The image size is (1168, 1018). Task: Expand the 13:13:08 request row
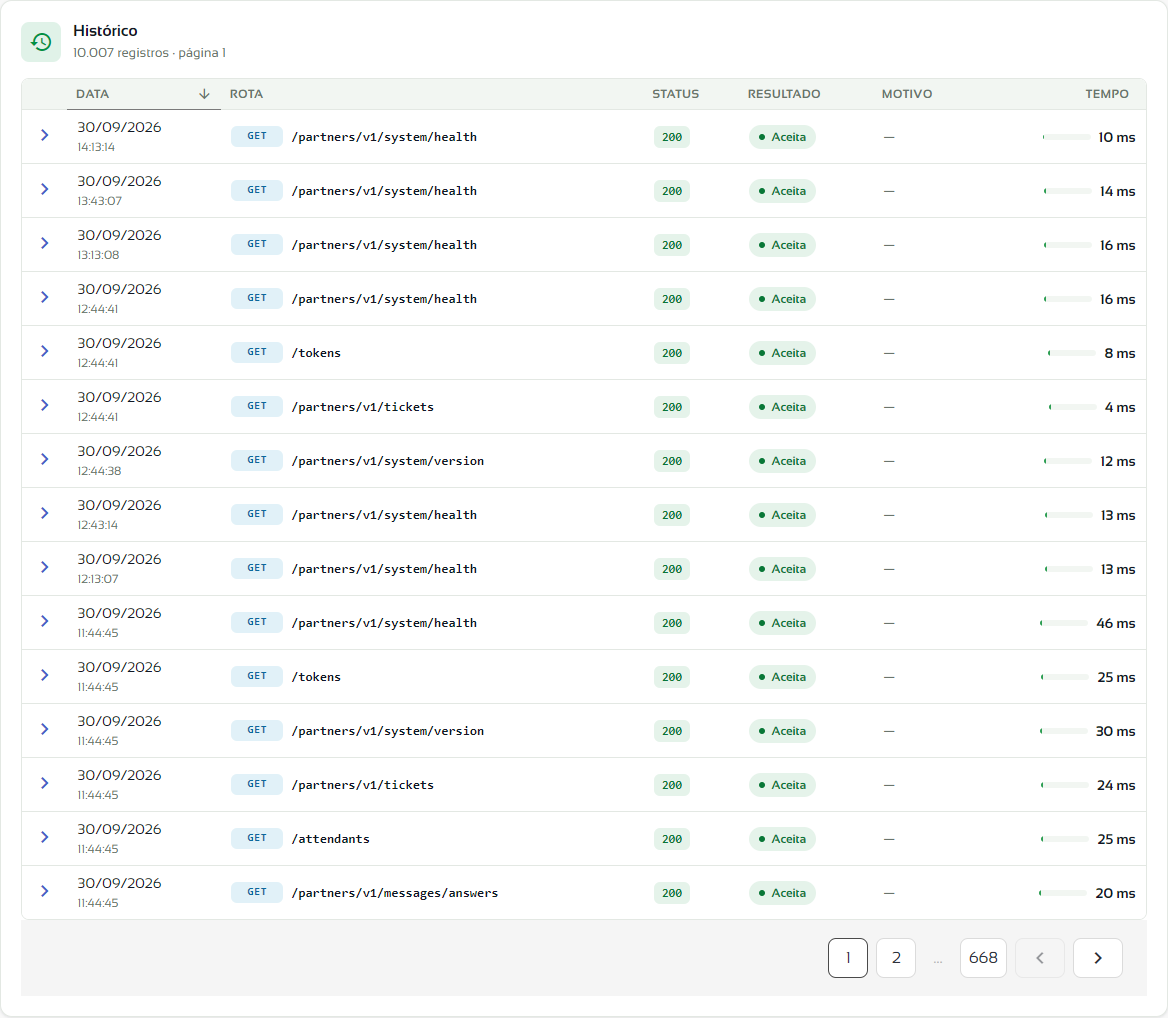click(45, 244)
